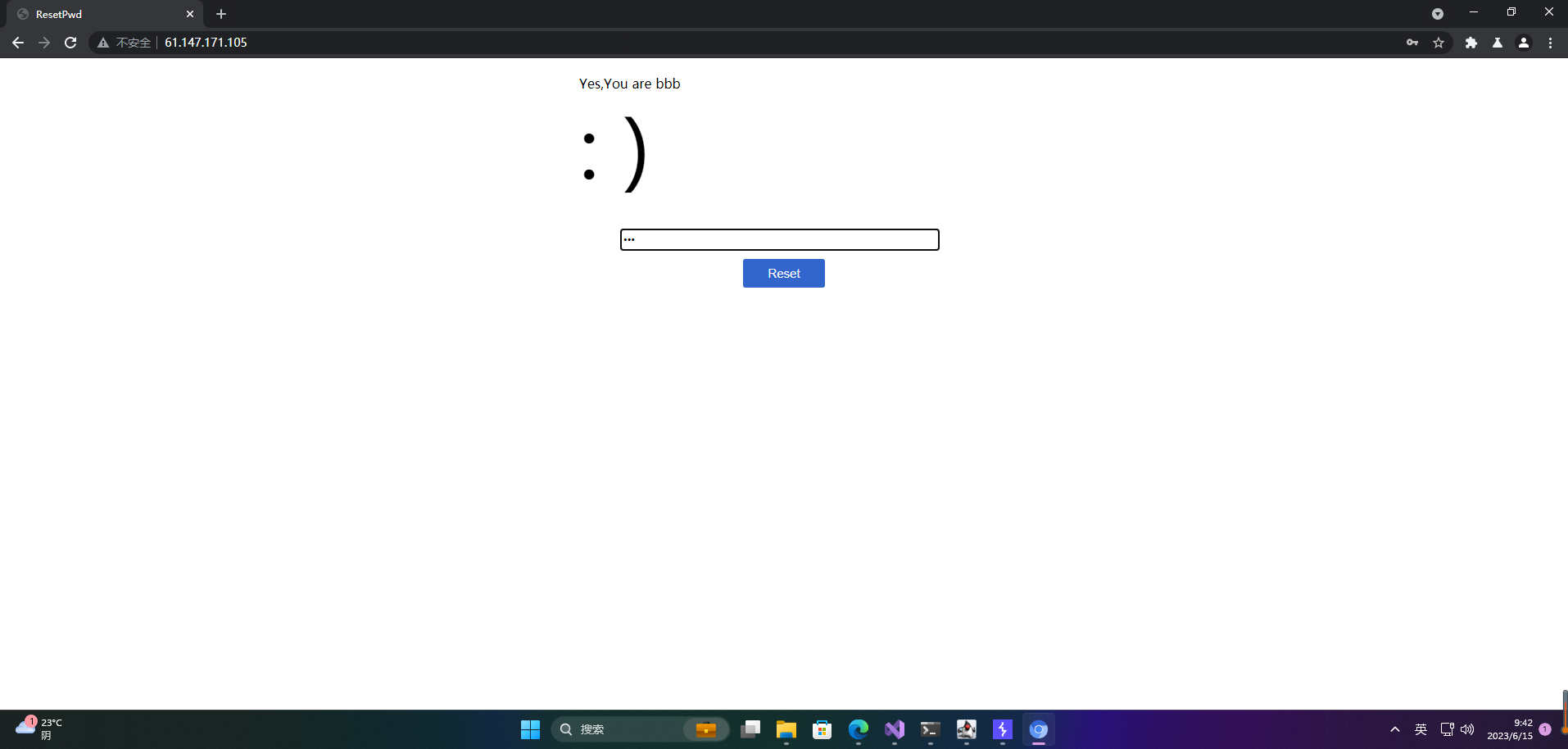Restore down the Chrome window
This screenshot has height=749, width=1568.
click(1511, 12)
